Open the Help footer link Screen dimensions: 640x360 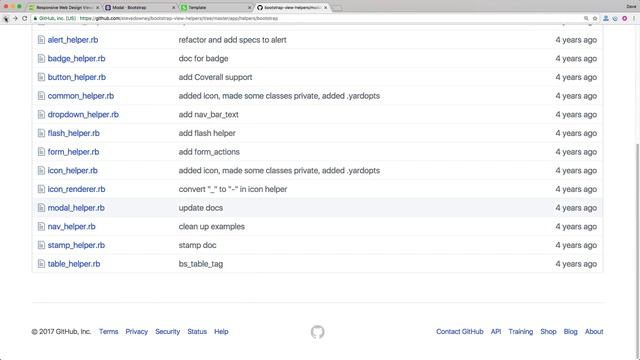221,331
